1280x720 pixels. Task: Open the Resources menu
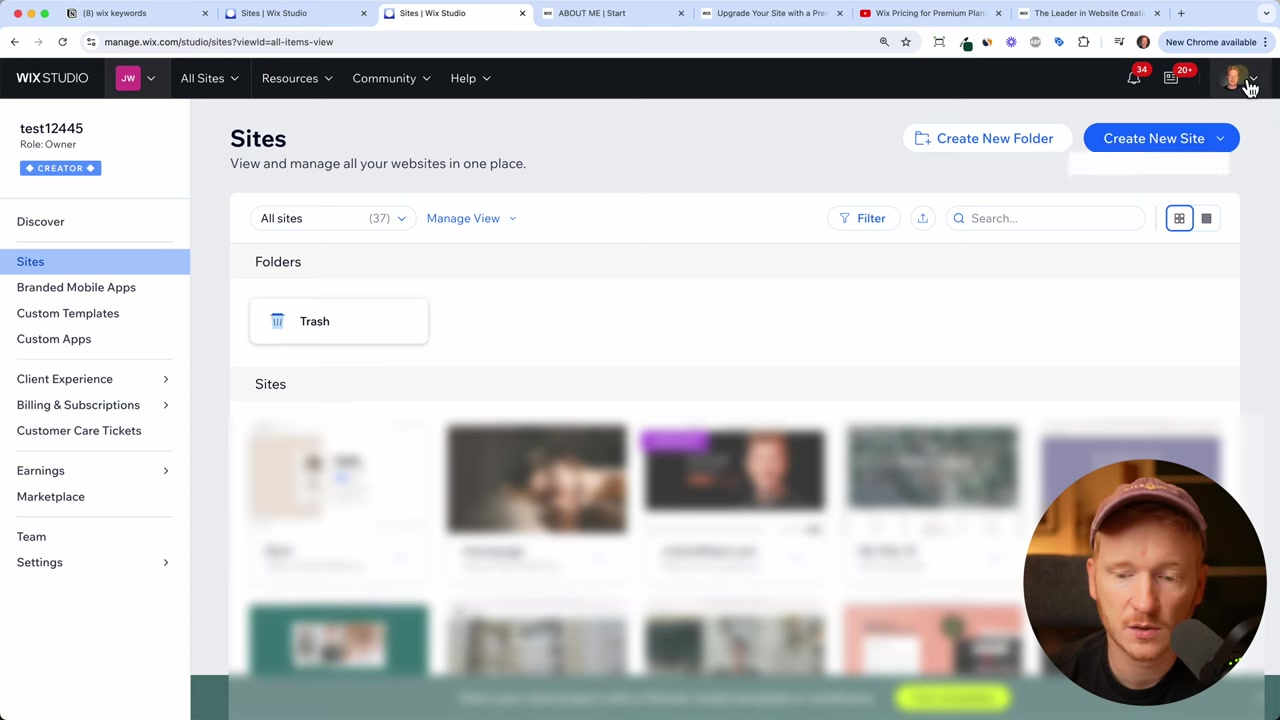click(297, 78)
